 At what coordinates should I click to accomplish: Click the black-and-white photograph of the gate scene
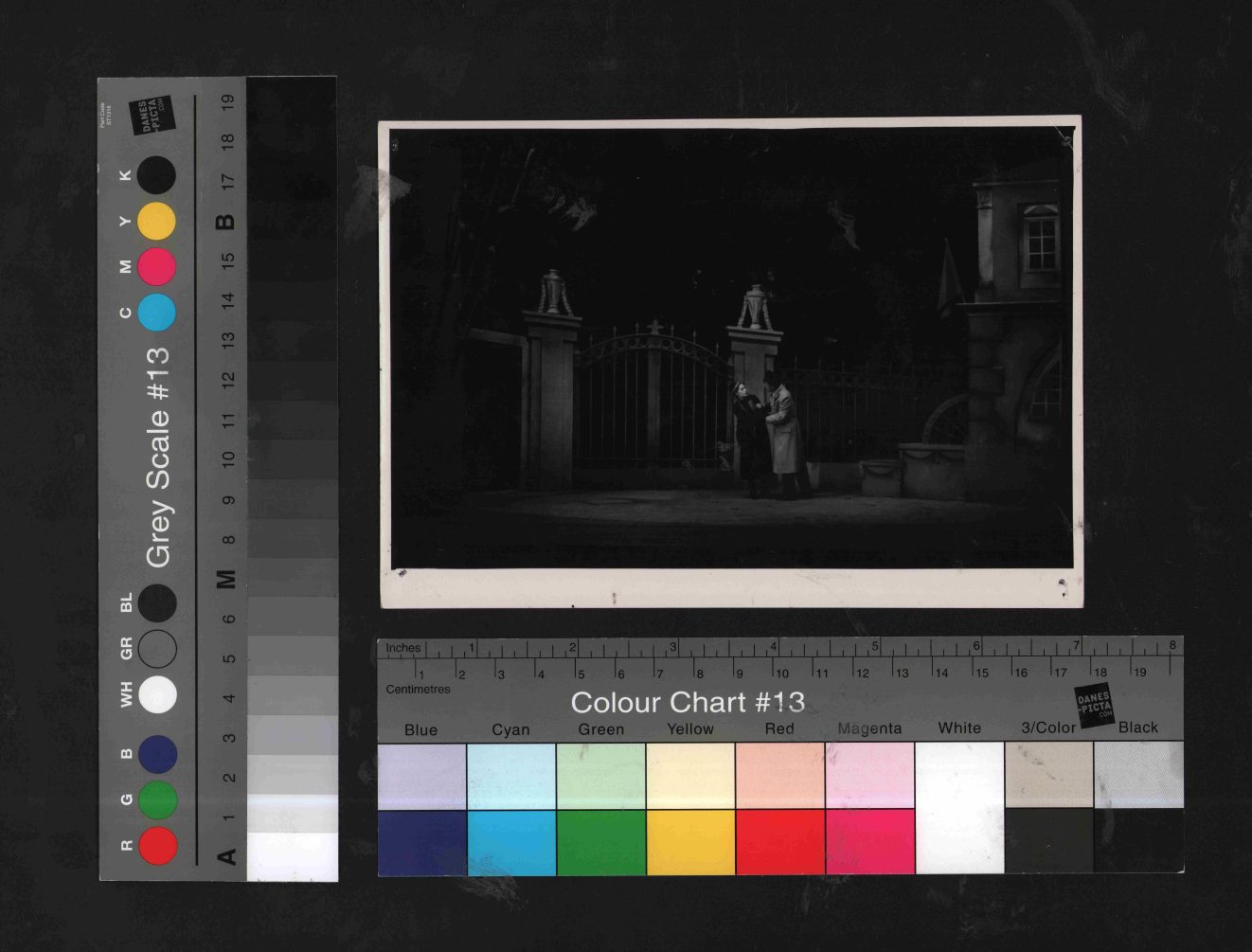730,360
